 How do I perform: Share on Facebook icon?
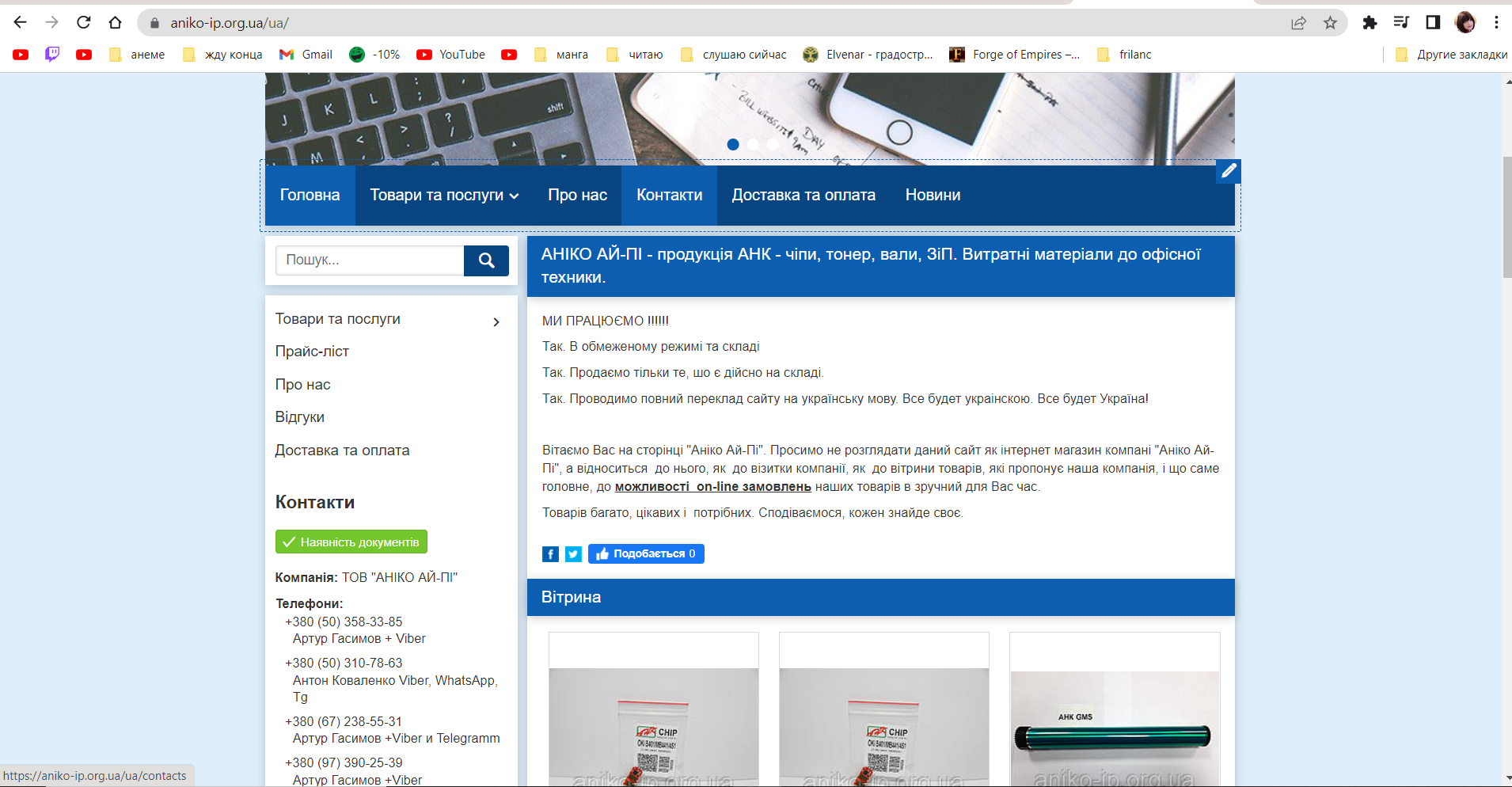tap(550, 554)
